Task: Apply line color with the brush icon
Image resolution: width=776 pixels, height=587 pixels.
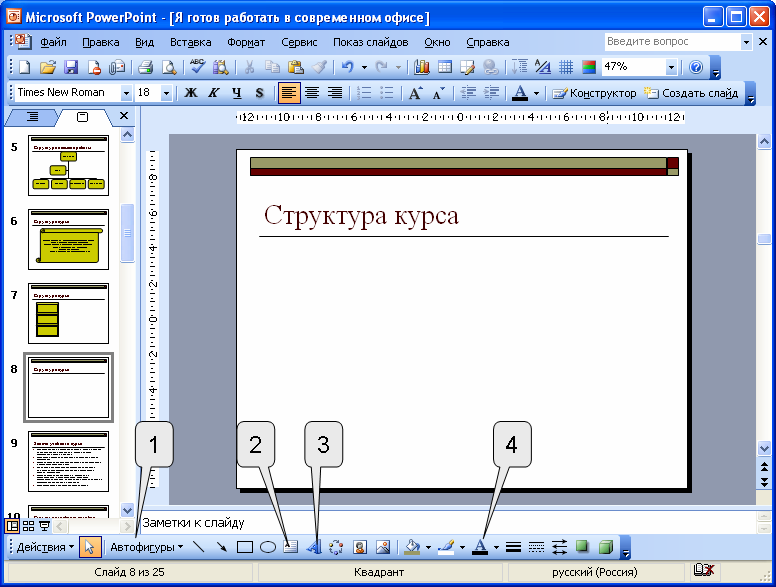Action: pos(446,547)
